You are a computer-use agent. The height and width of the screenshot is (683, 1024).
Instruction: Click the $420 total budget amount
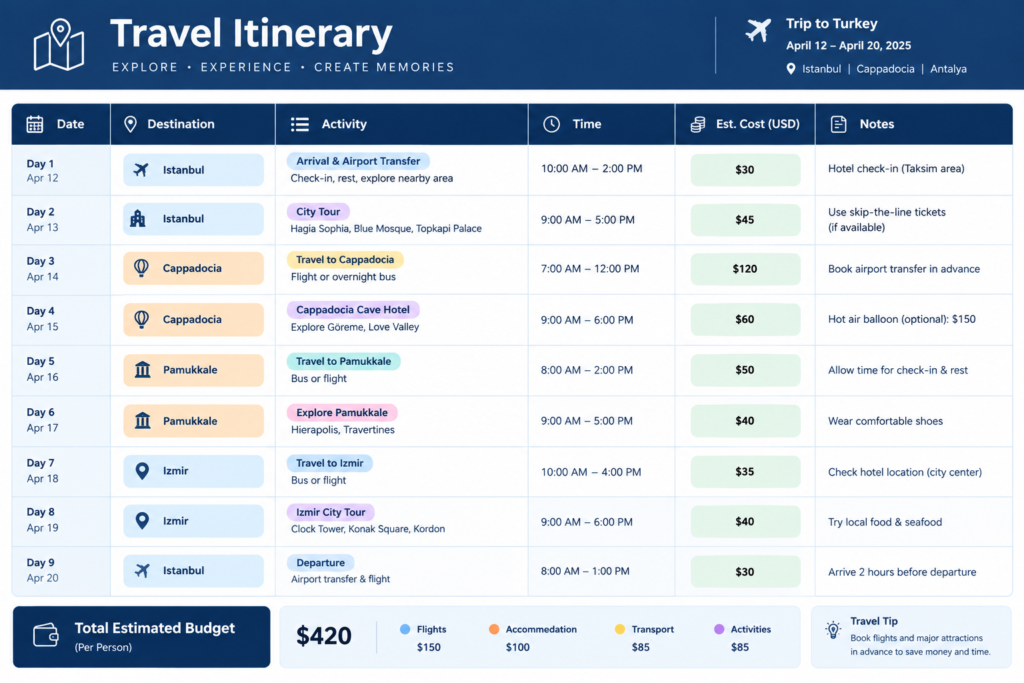324,636
